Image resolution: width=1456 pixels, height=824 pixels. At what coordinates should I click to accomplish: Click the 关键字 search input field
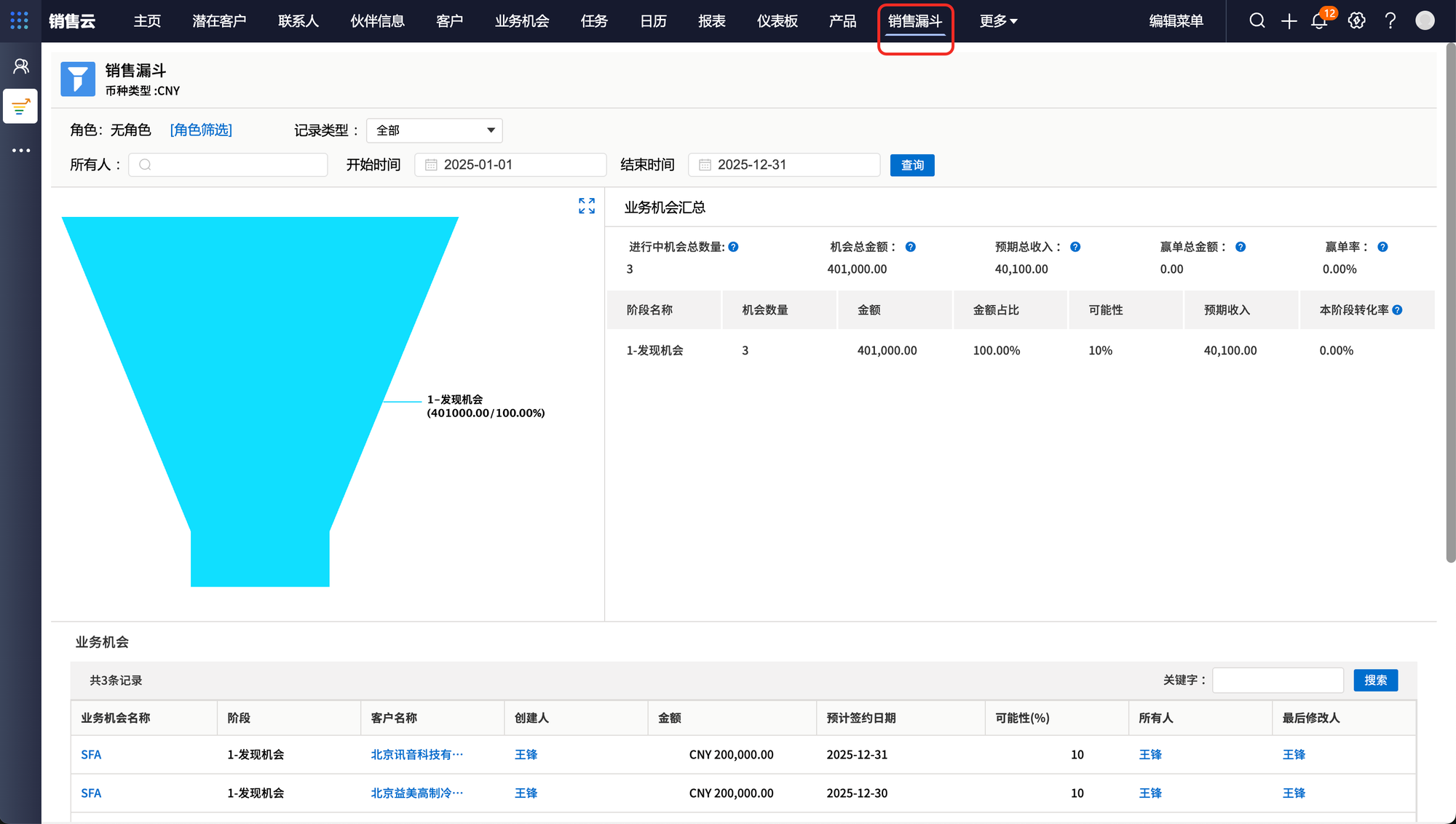(1278, 680)
